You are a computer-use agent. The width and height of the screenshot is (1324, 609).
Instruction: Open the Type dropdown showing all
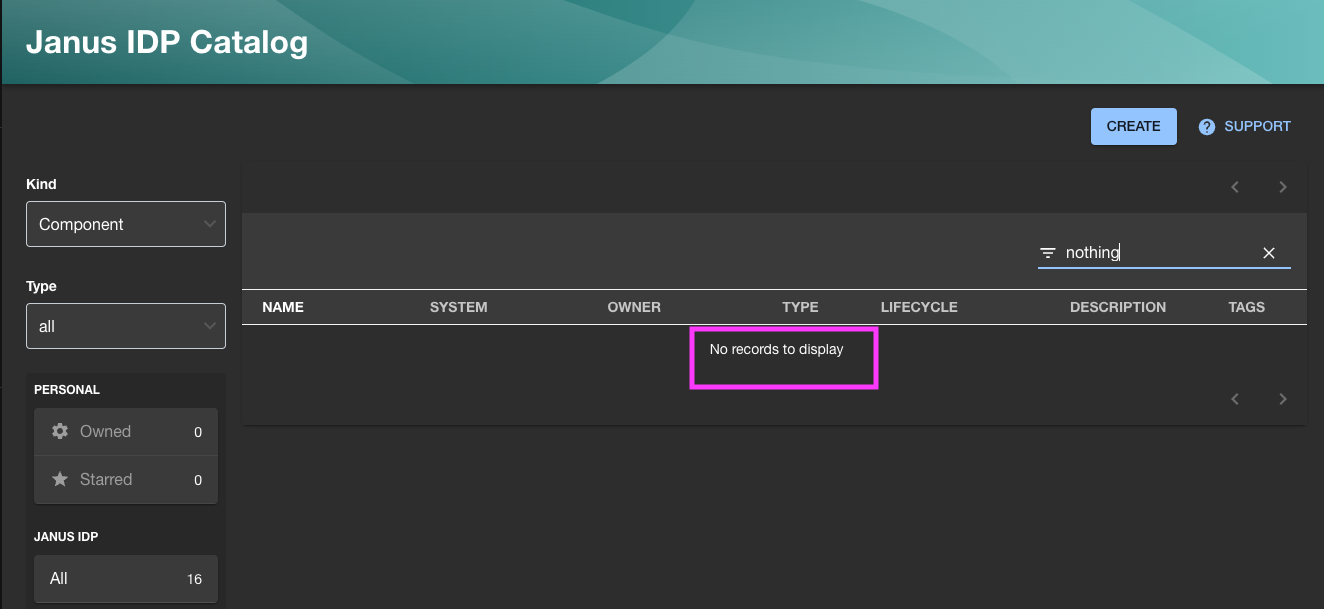(x=126, y=326)
